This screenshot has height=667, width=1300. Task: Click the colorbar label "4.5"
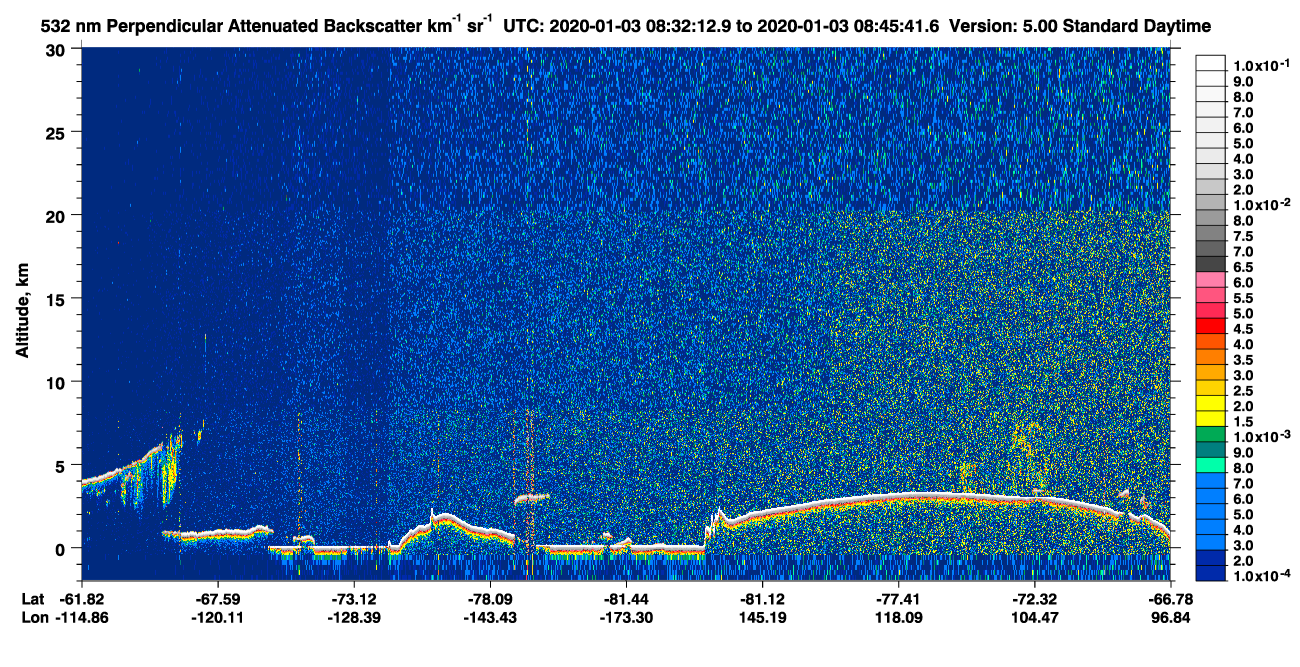click(x=1245, y=330)
